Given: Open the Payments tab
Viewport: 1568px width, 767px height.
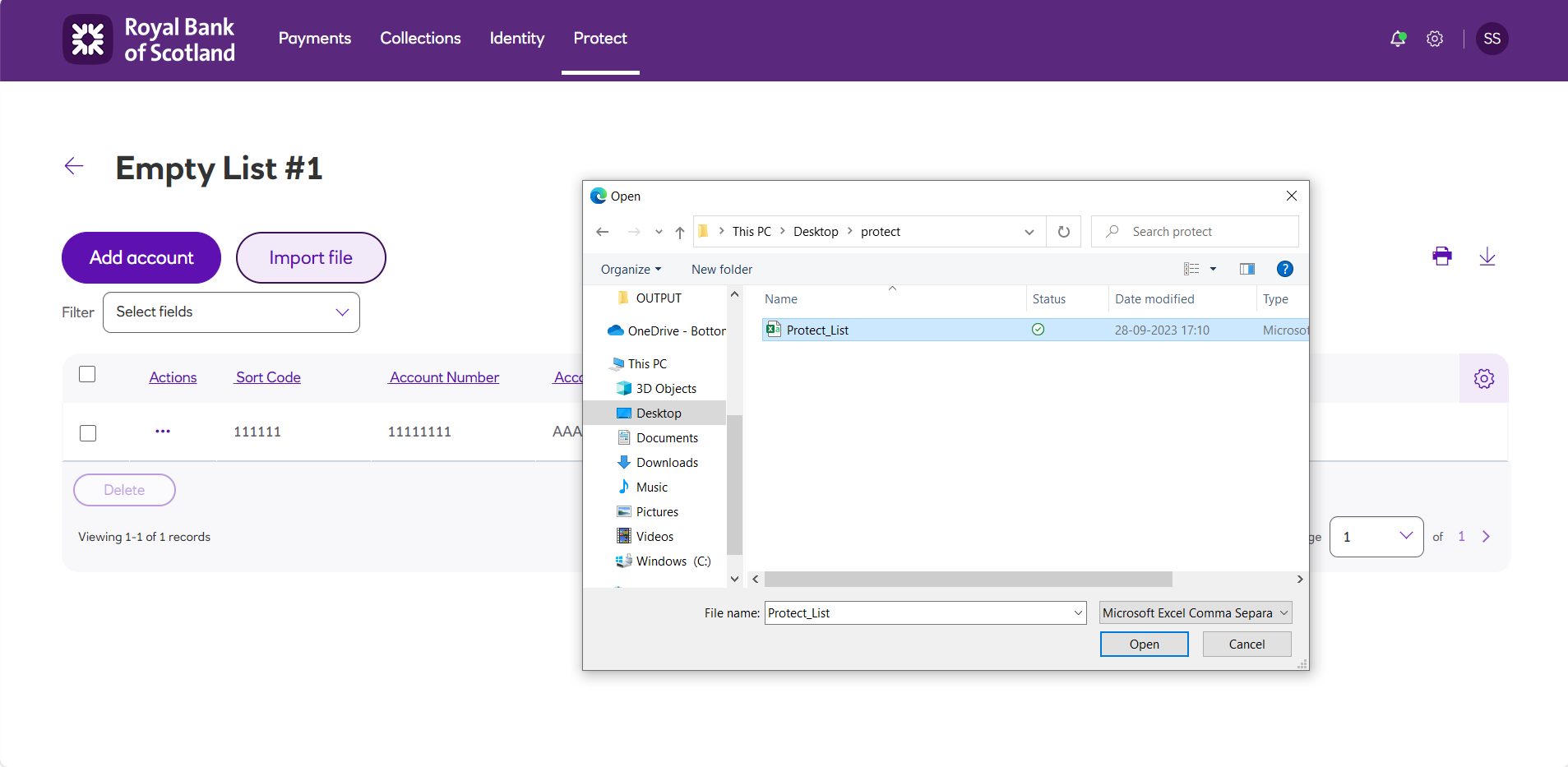Looking at the screenshot, I should 315,39.
